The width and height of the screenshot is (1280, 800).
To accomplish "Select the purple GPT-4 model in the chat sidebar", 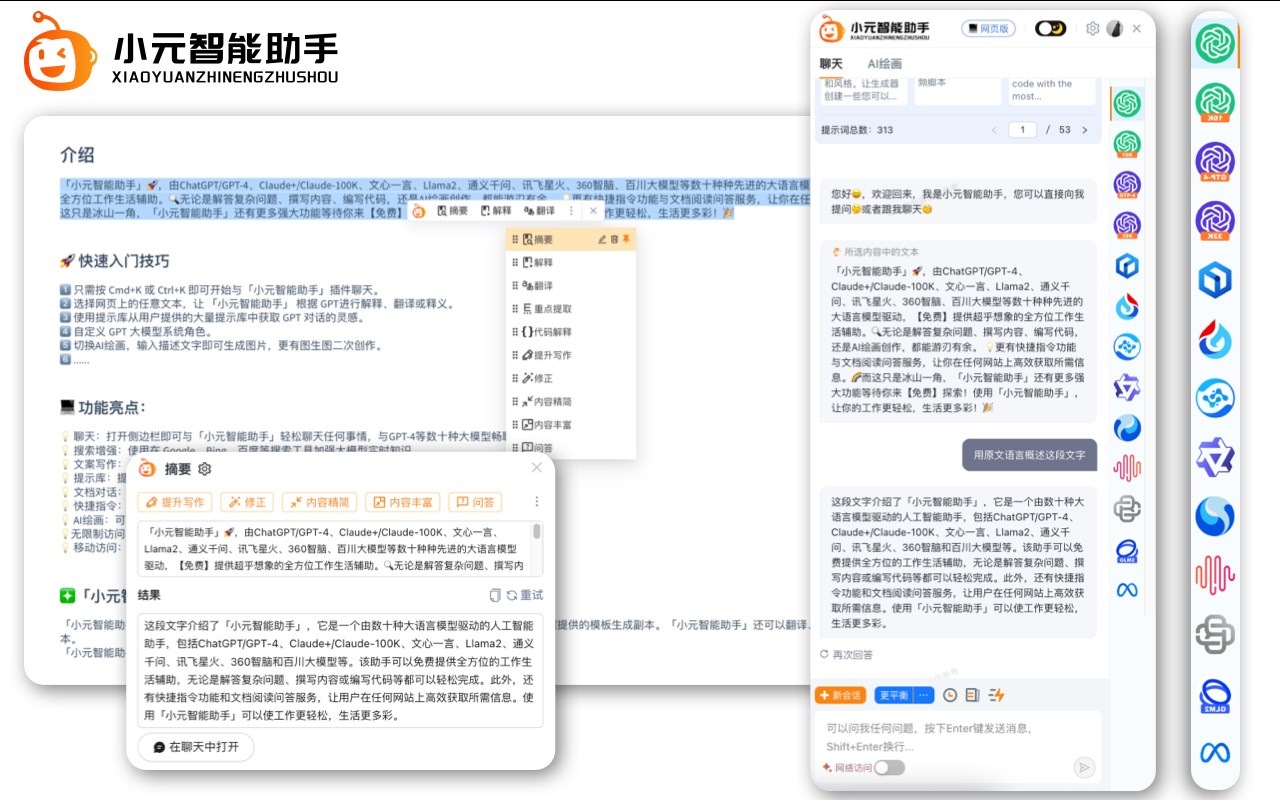I will point(1128,184).
